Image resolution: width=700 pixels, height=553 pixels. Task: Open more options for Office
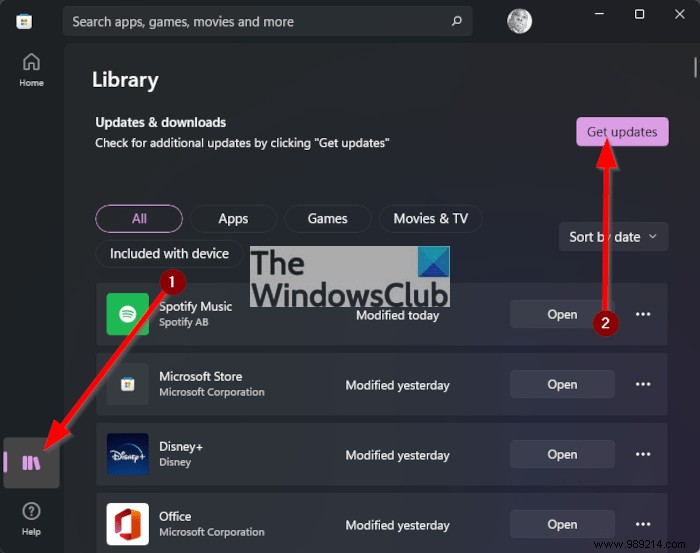pyautogui.click(x=643, y=524)
